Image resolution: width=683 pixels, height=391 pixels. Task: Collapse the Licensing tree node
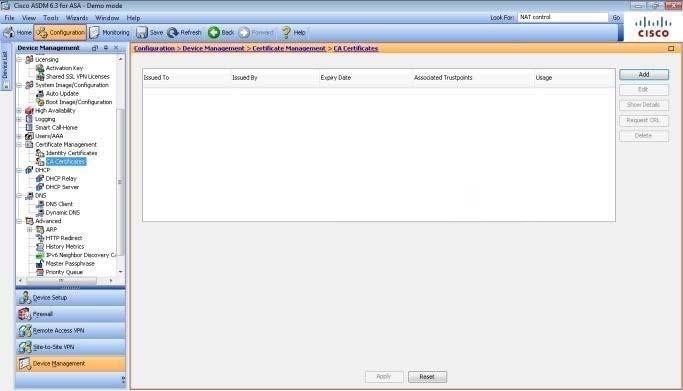19,60
